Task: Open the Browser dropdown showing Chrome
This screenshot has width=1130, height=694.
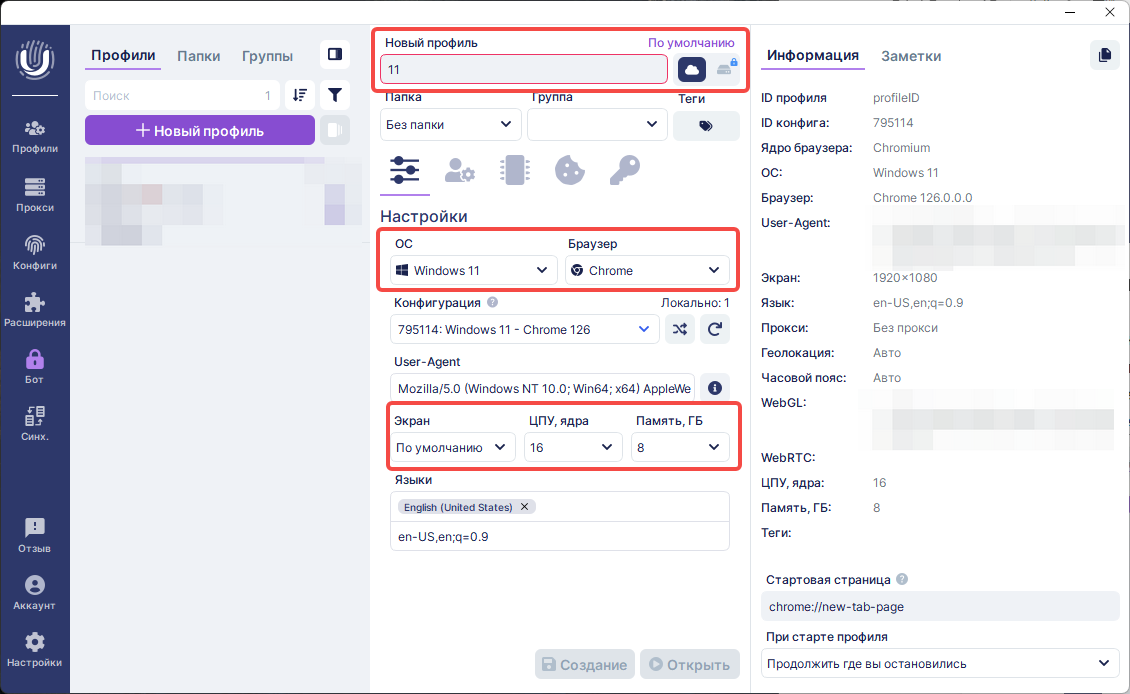Action: [x=646, y=270]
